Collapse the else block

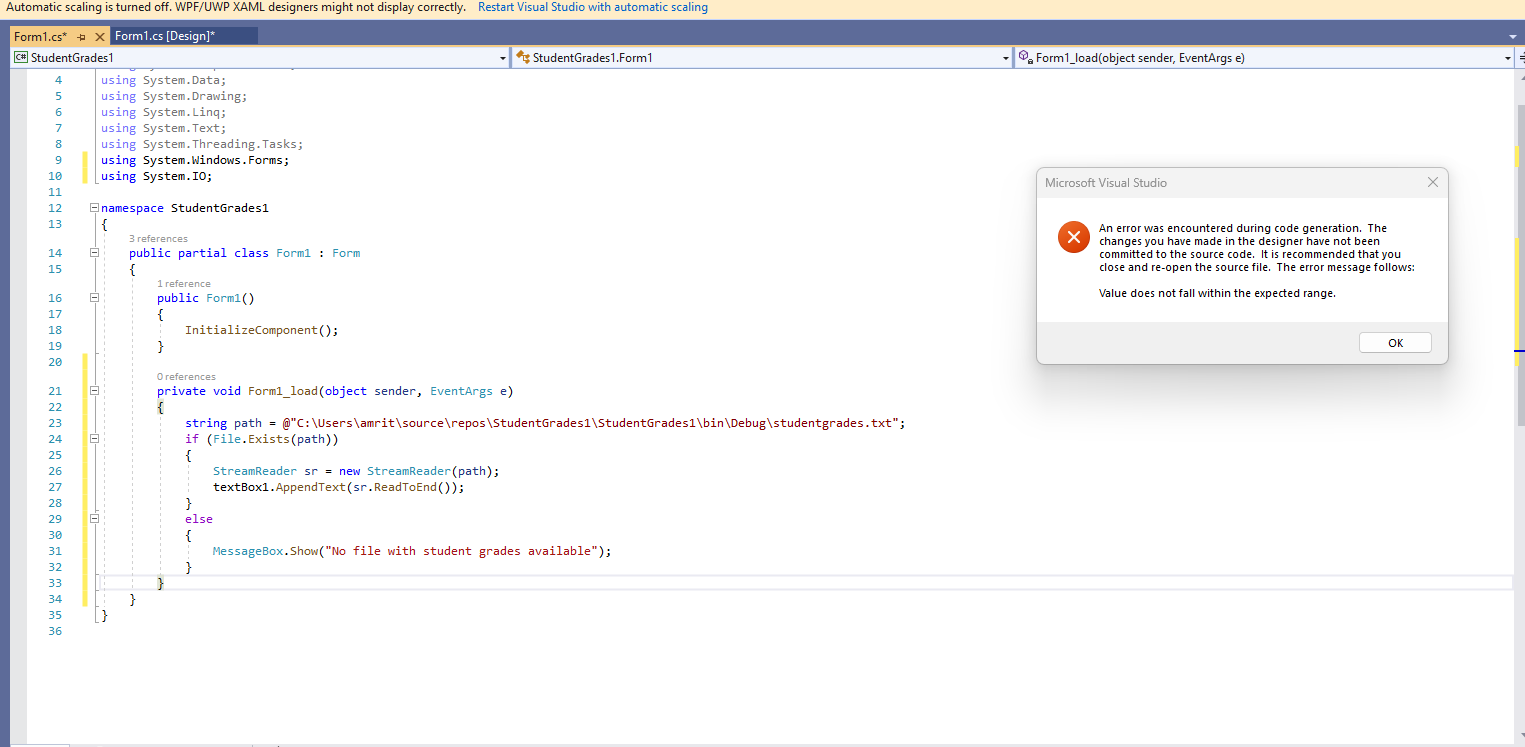(x=94, y=519)
